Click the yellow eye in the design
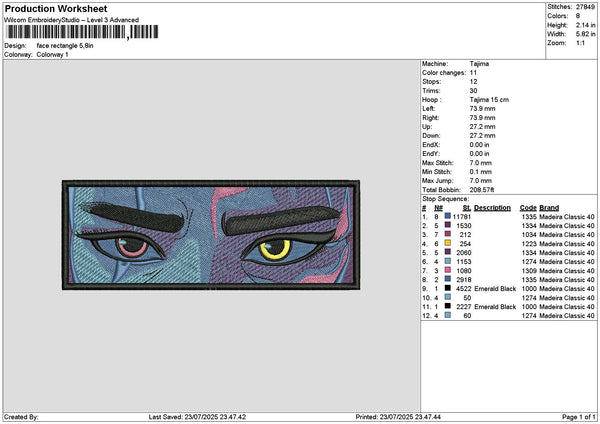The image size is (600, 424). [277, 247]
